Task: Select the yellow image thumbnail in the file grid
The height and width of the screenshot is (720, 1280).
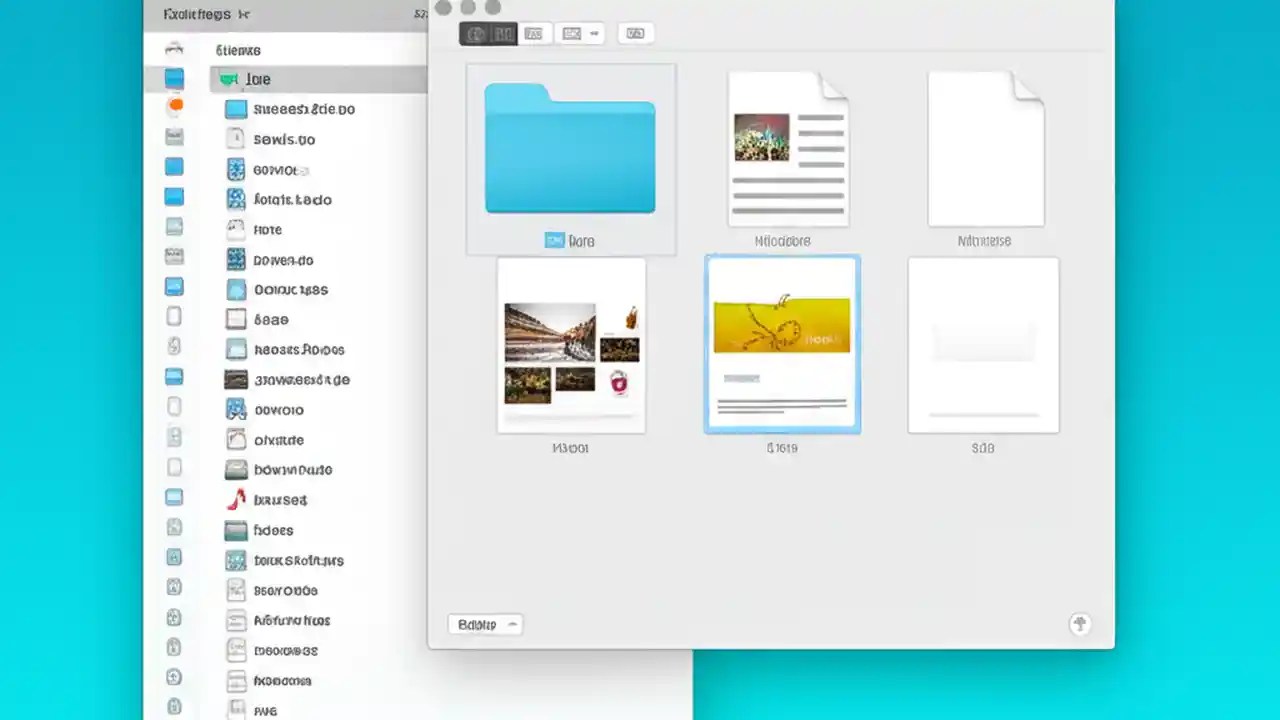Action: [782, 344]
